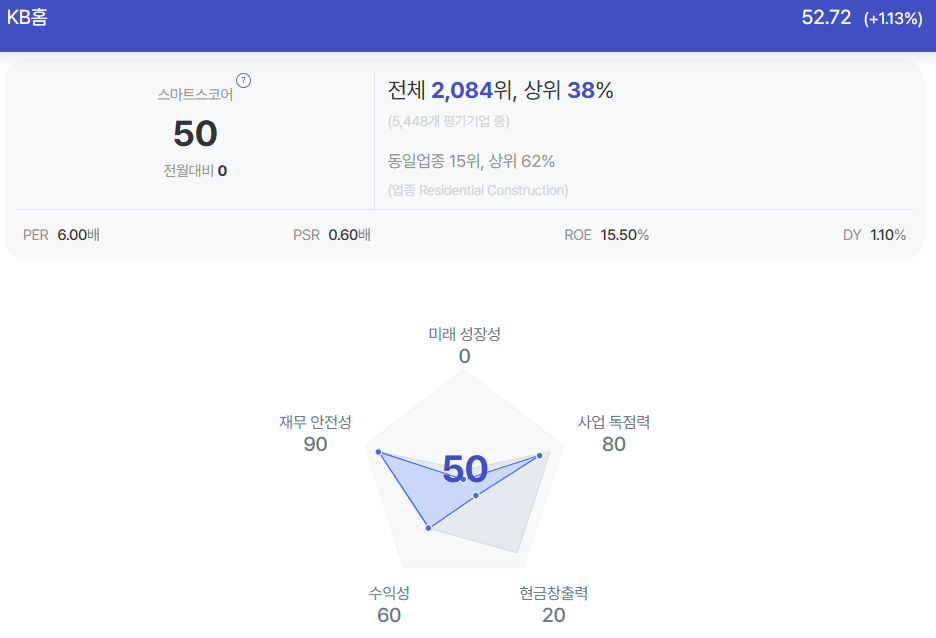Select the 현금창출력 axis label
Image resolution: width=936 pixels, height=638 pixels.
(x=554, y=593)
